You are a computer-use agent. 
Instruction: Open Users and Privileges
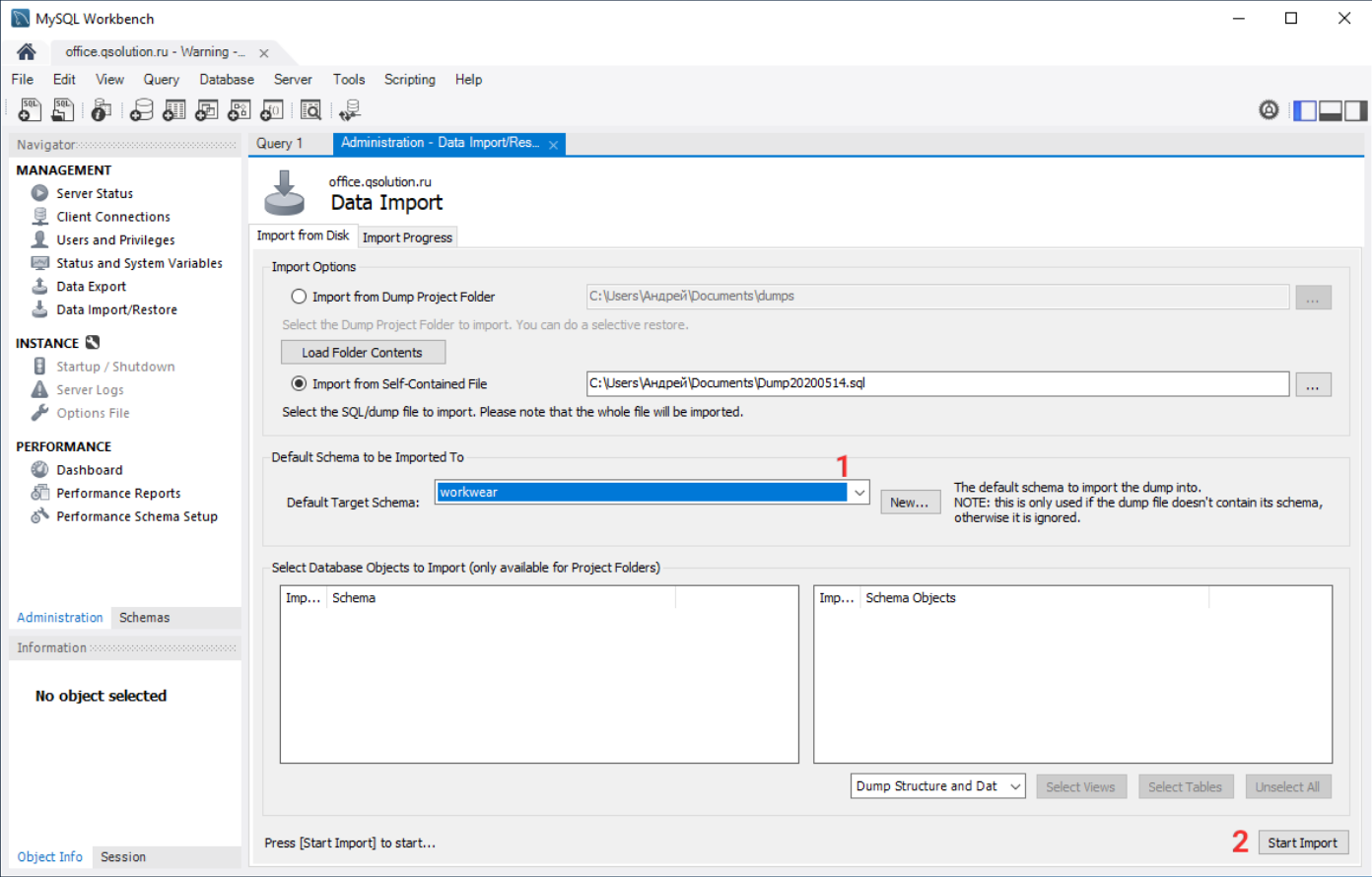click(x=115, y=239)
